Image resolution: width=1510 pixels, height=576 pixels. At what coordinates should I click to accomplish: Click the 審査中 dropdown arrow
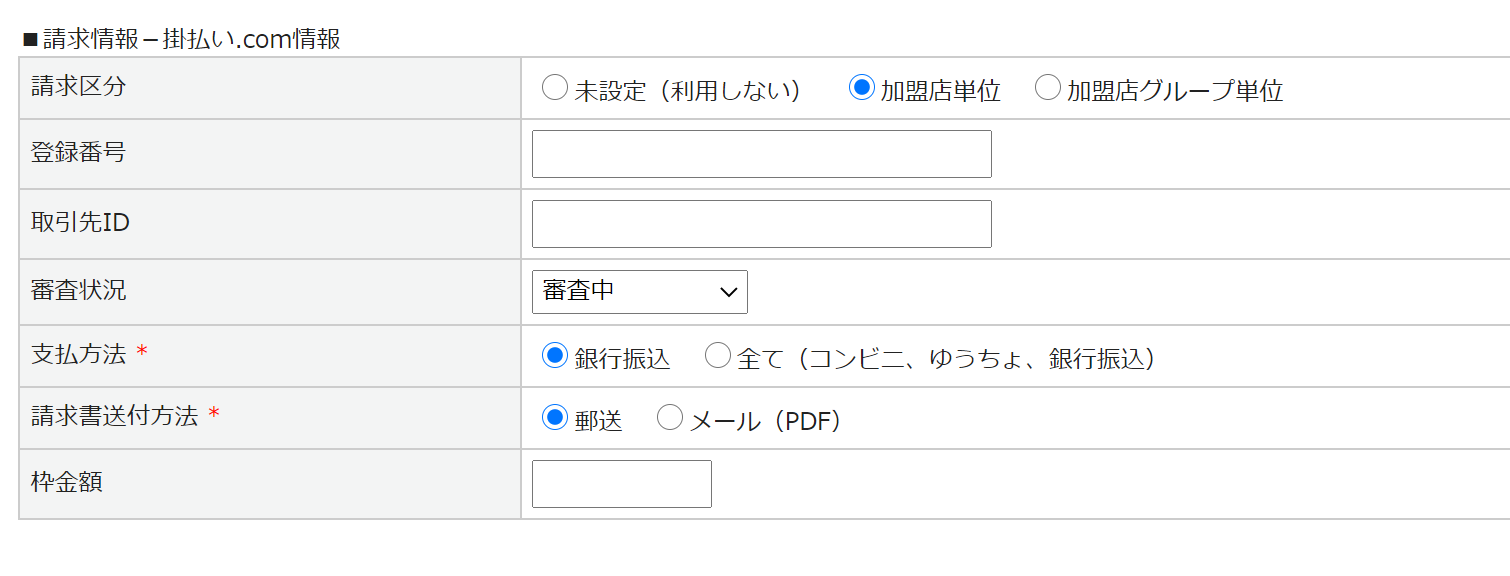tap(728, 292)
